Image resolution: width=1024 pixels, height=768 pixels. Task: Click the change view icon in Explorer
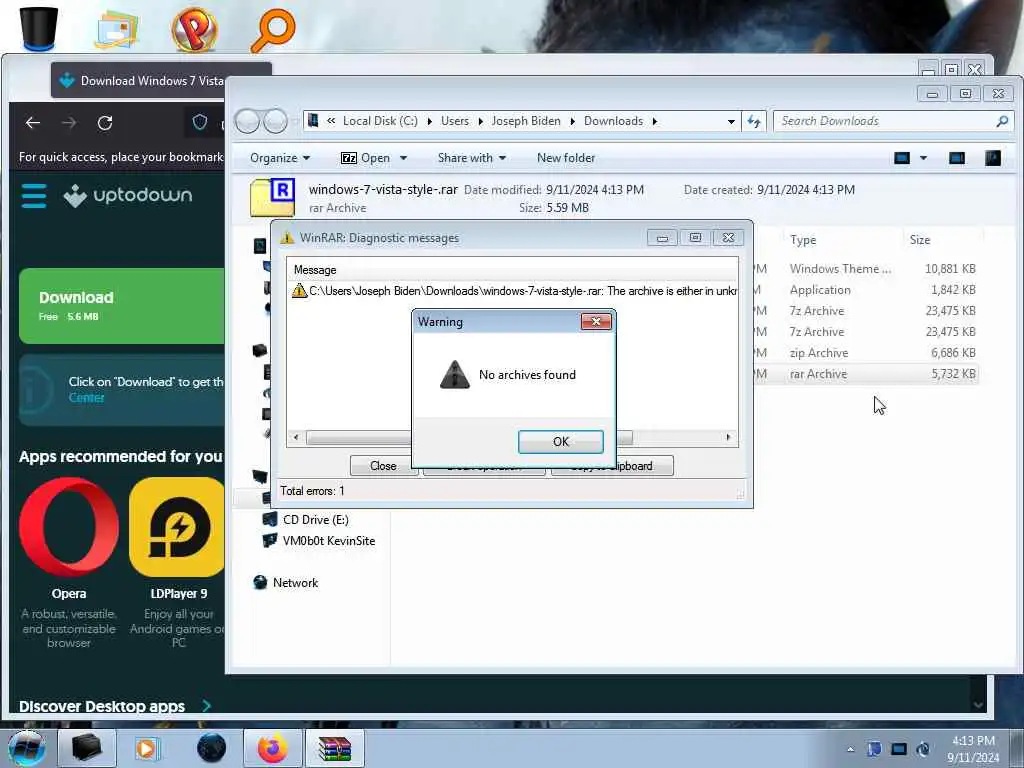pos(902,158)
